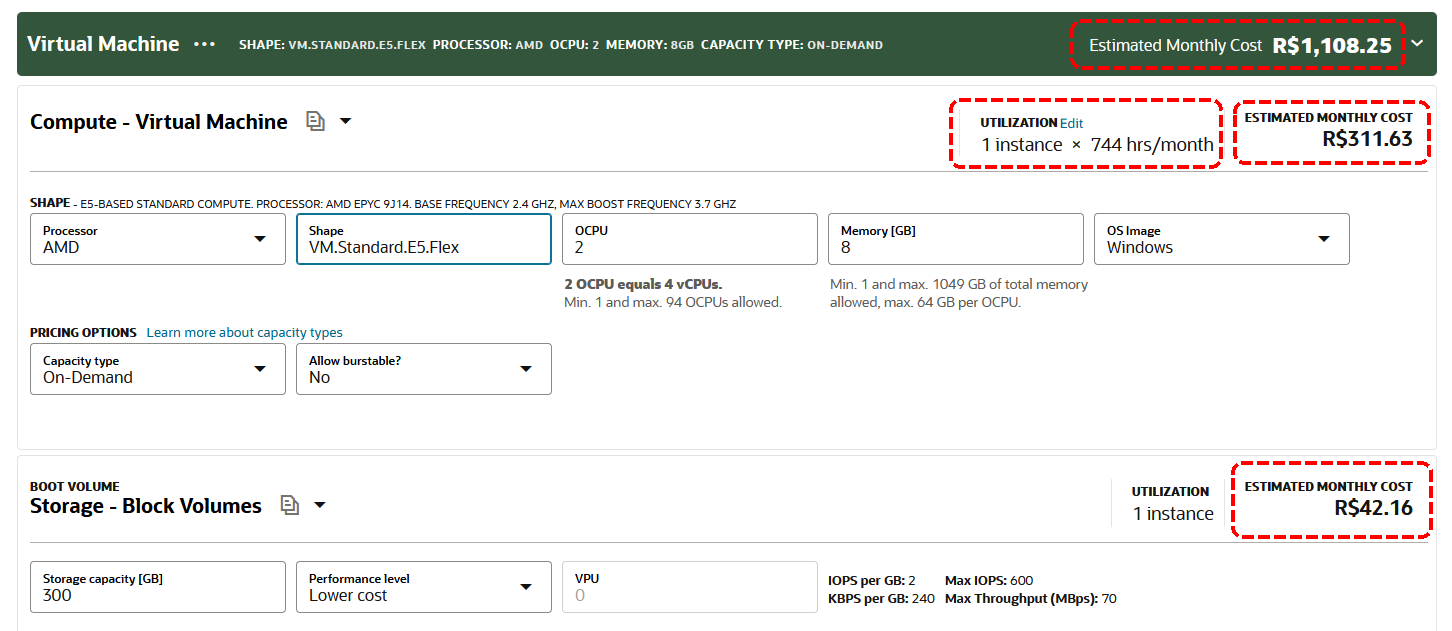Image resolution: width=1452 pixels, height=631 pixels.
Task: Expand the caret next to Storage - Block Volumes
Action: 320,506
